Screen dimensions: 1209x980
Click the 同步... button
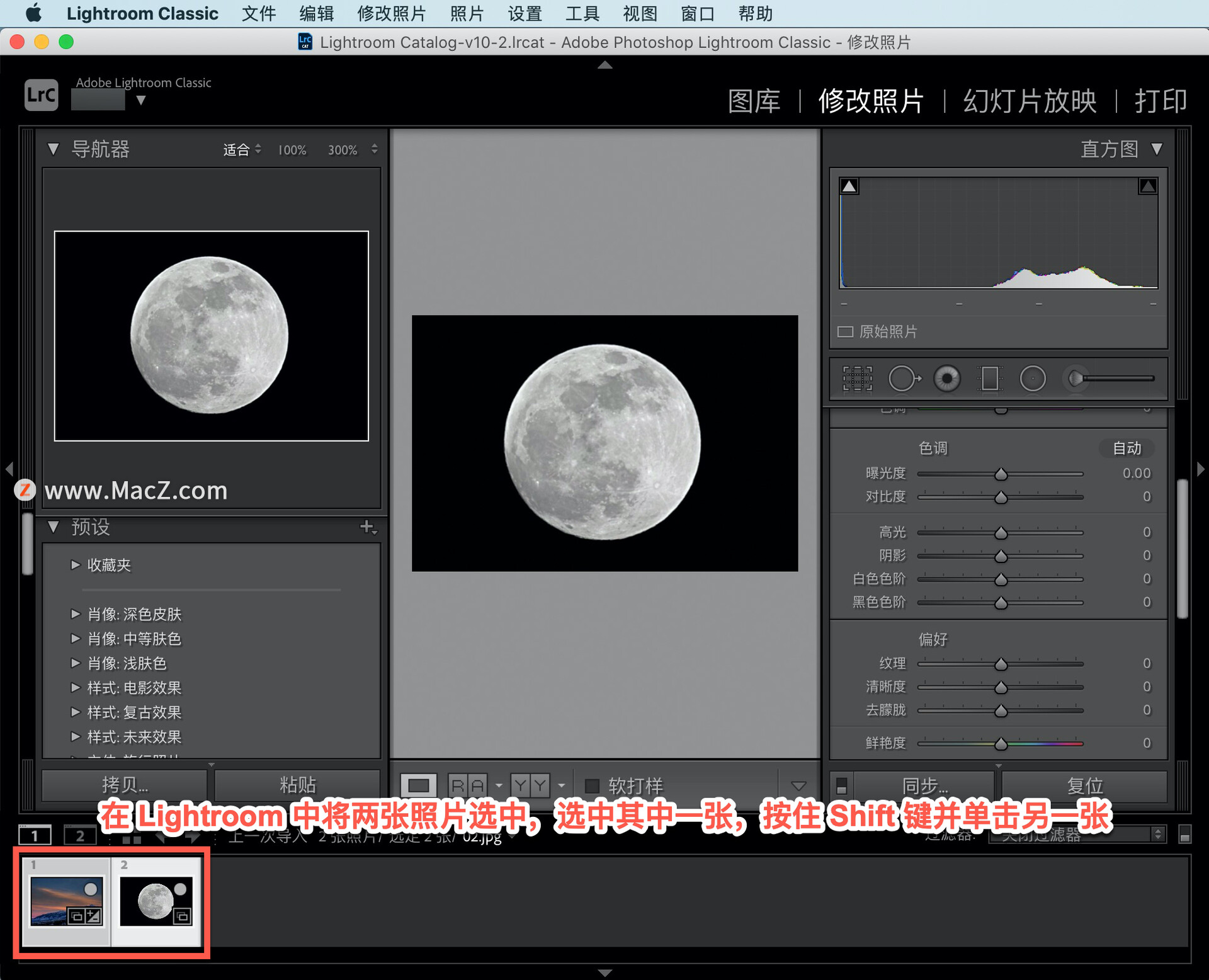click(x=924, y=786)
